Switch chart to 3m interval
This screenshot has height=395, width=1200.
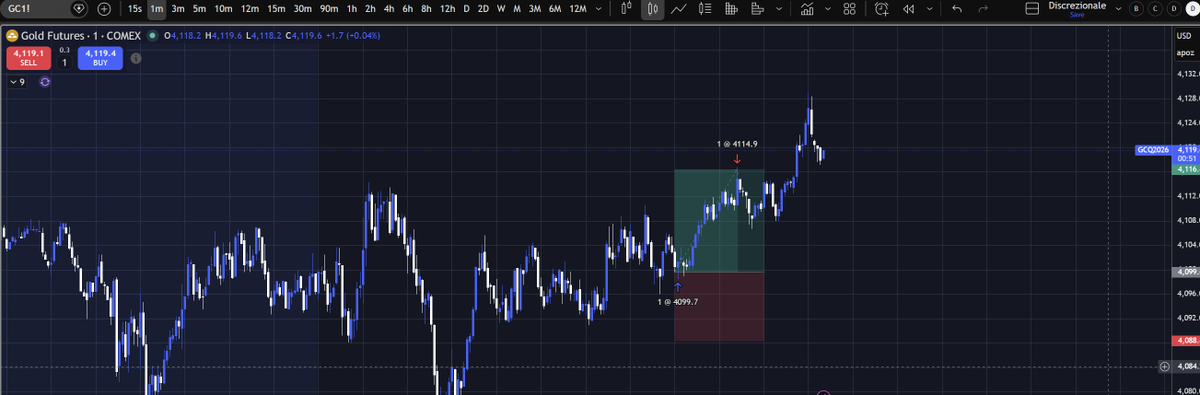point(178,9)
